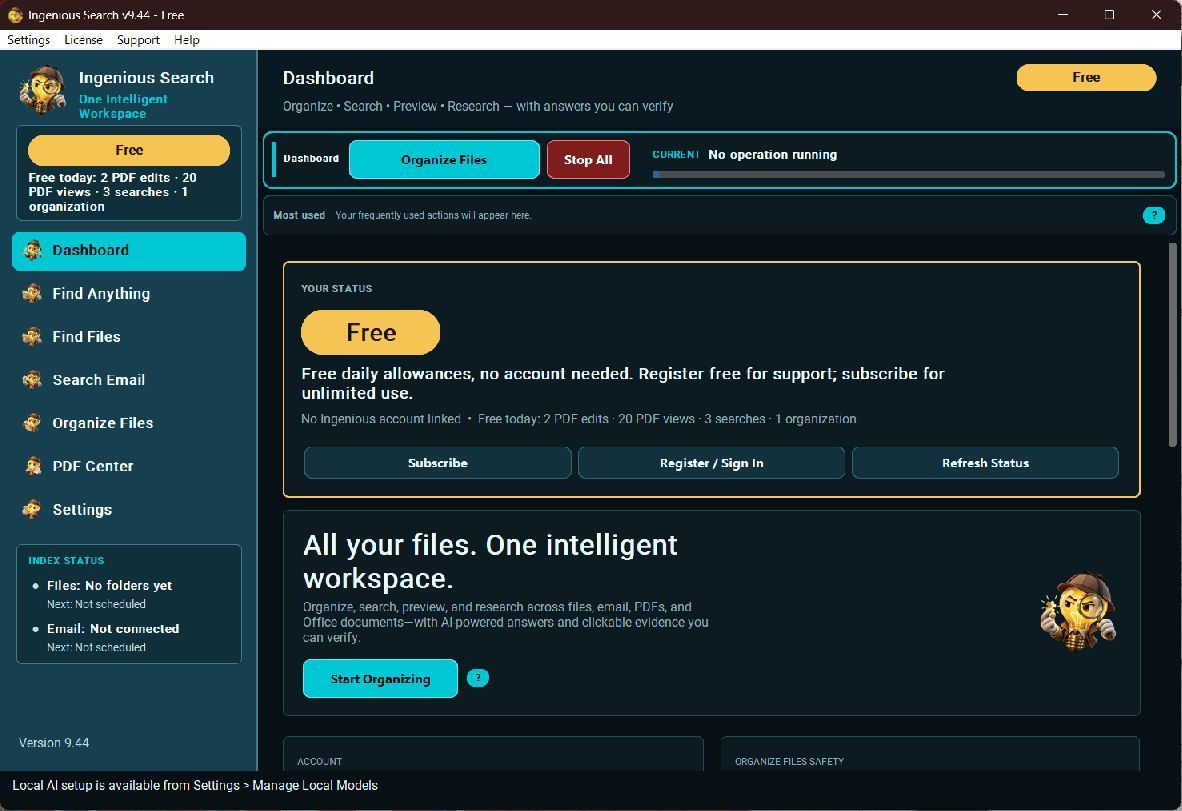This screenshot has width=1182, height=811.
Task: Click the operation progress bar
Action: click(908, 174)
